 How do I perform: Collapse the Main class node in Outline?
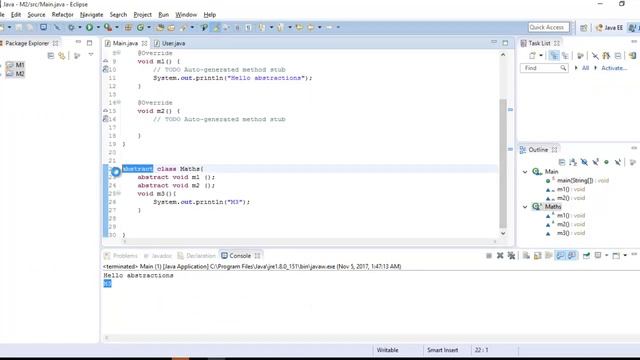(525, 172)
